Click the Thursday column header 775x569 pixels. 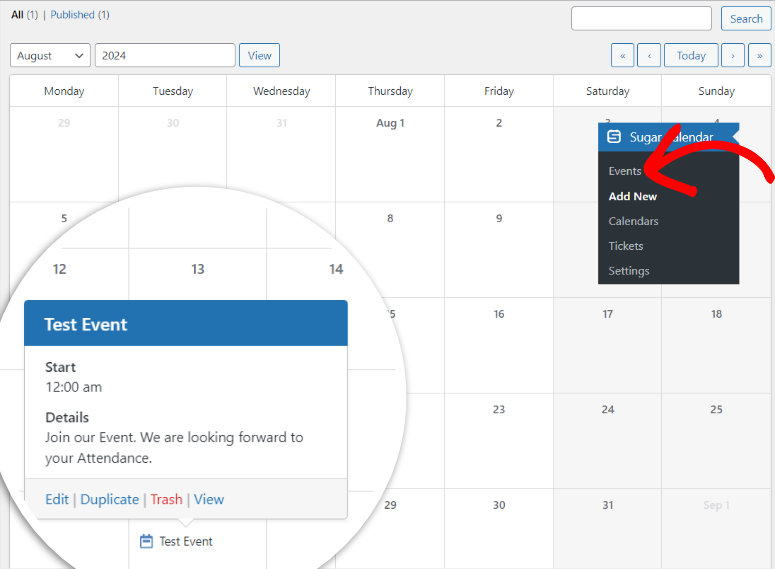[390, 91]
